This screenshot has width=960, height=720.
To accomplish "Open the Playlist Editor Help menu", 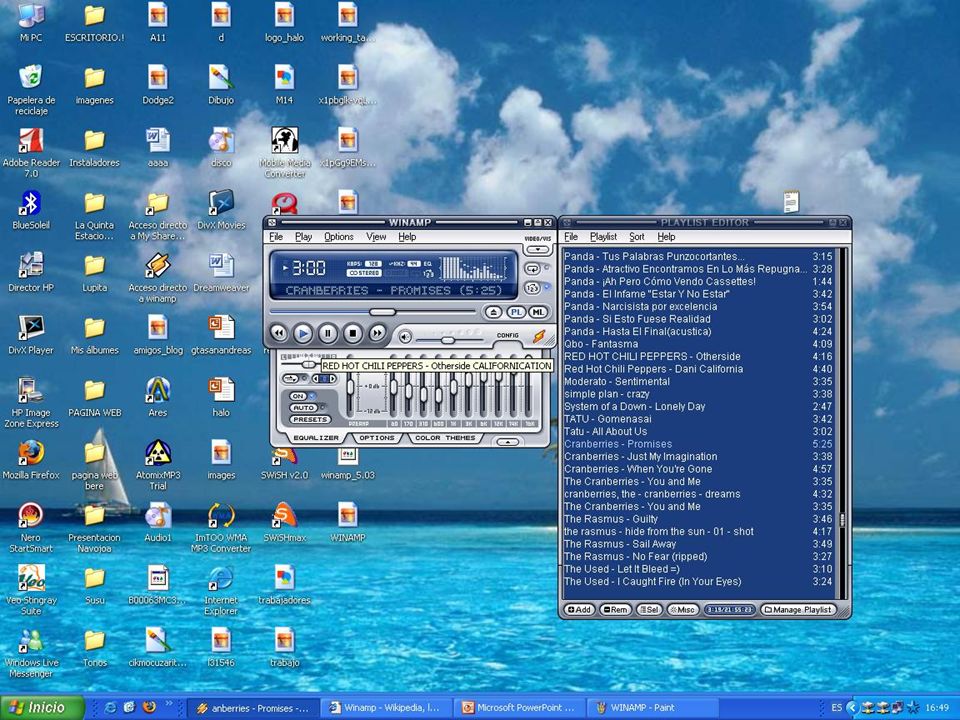I will tap(666, 237).
